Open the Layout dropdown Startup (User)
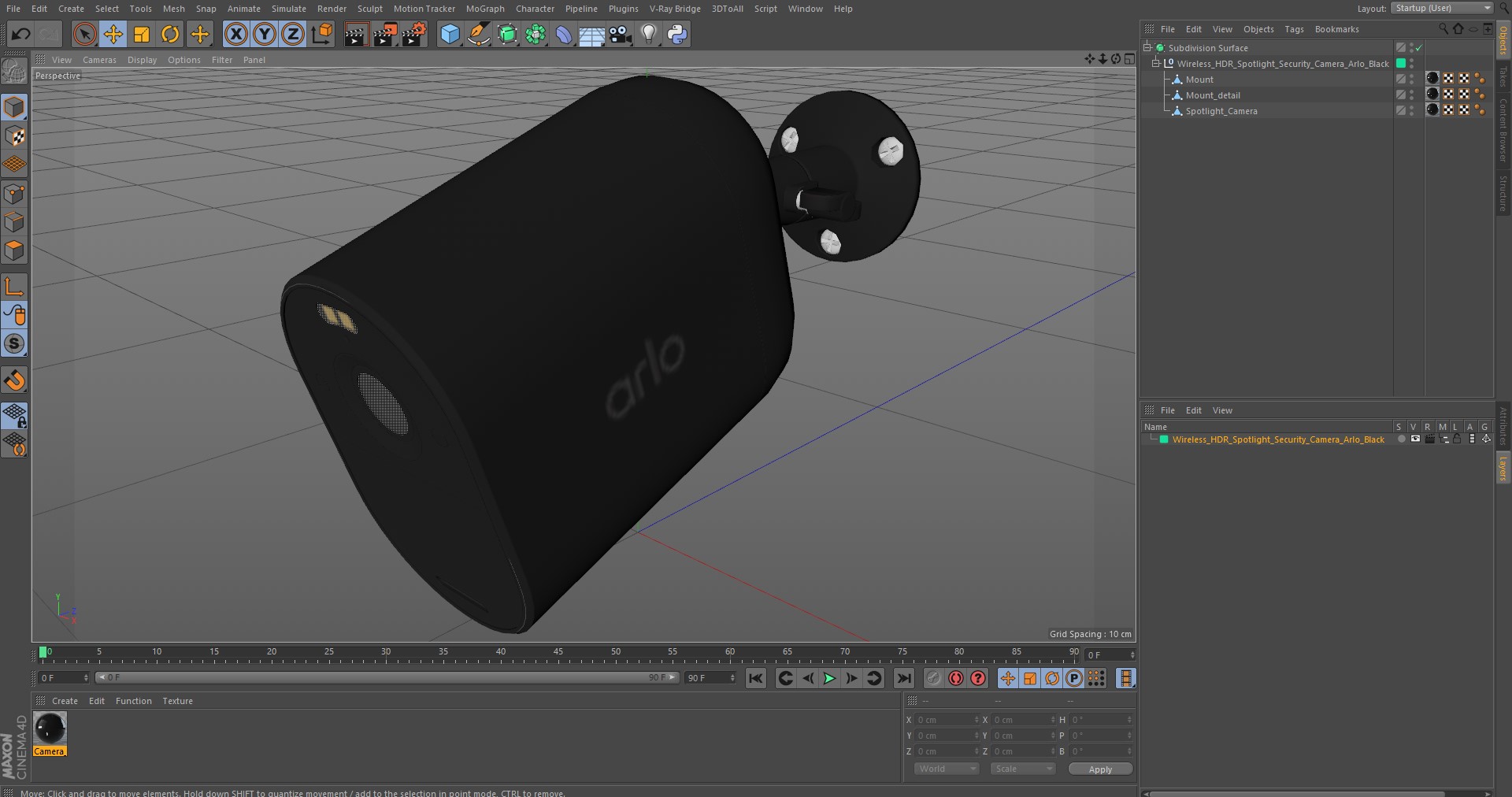The height and width of the screenshot is (797, 1512). (x=1441, y=8)
